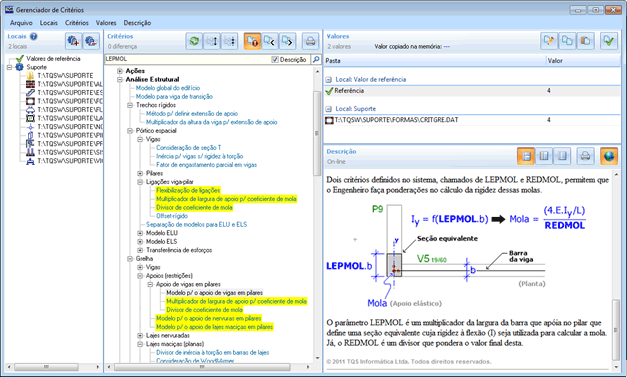Screen dimensions: 627x377
Task: Select the split-horizontal layout icon in Descrição
Action: 526,156
